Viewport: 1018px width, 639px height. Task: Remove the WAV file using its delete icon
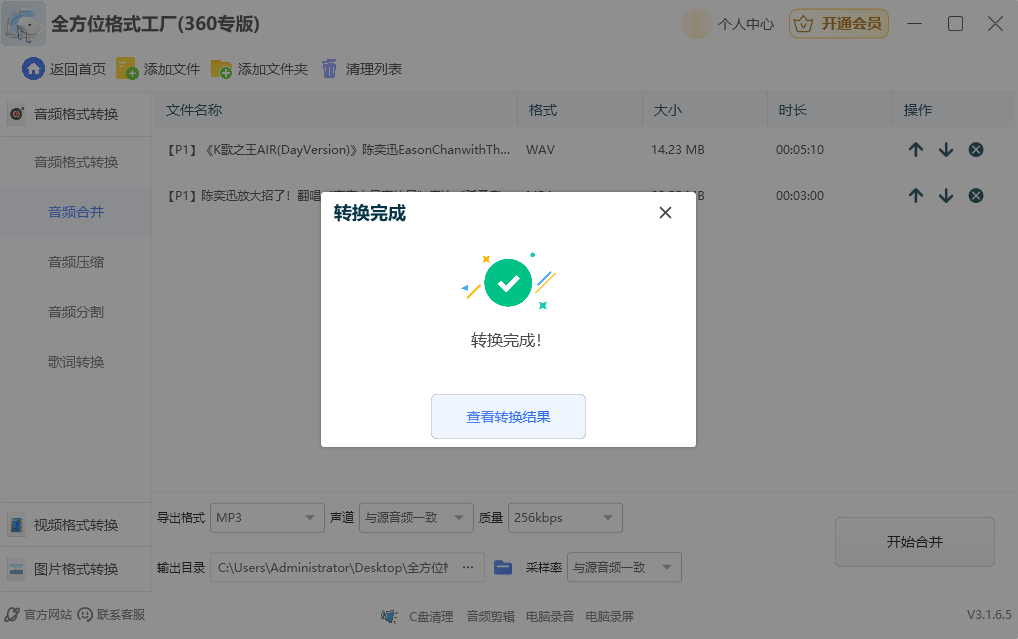tap(976, 148)
